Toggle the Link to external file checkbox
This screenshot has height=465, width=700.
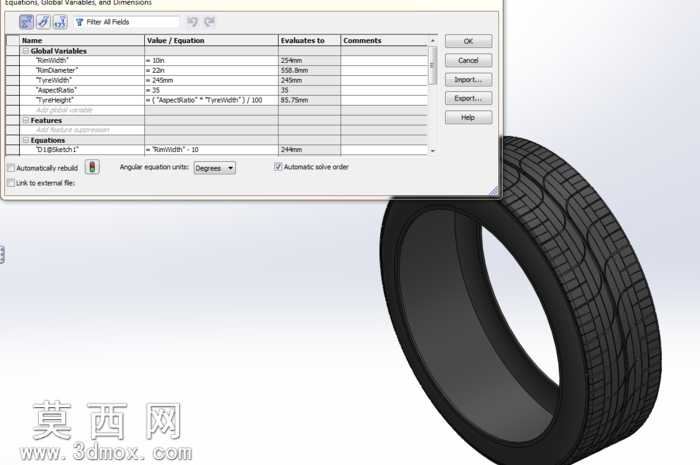(11, 183)
